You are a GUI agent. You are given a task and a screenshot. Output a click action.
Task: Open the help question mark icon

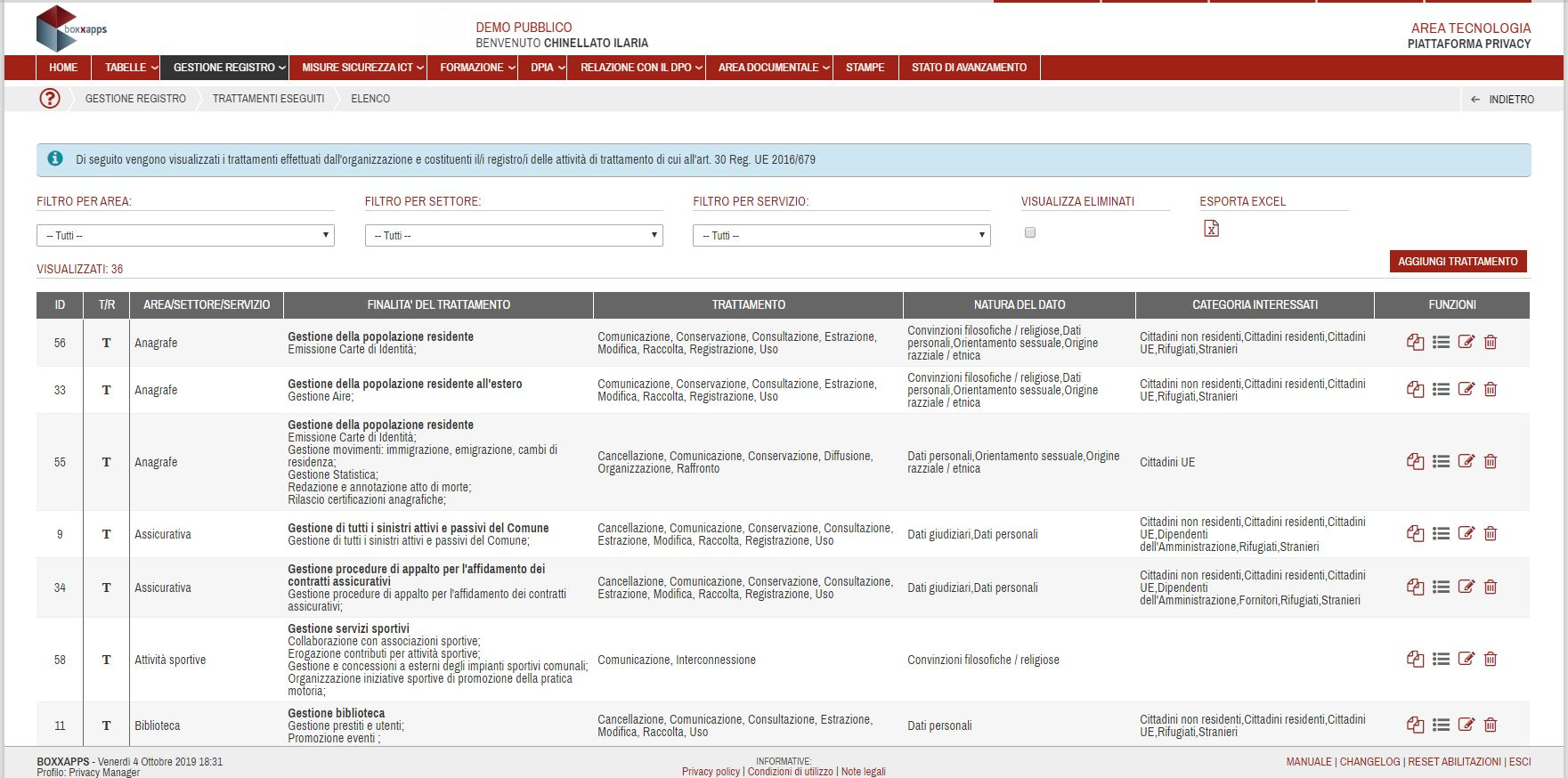click(50, 99)
